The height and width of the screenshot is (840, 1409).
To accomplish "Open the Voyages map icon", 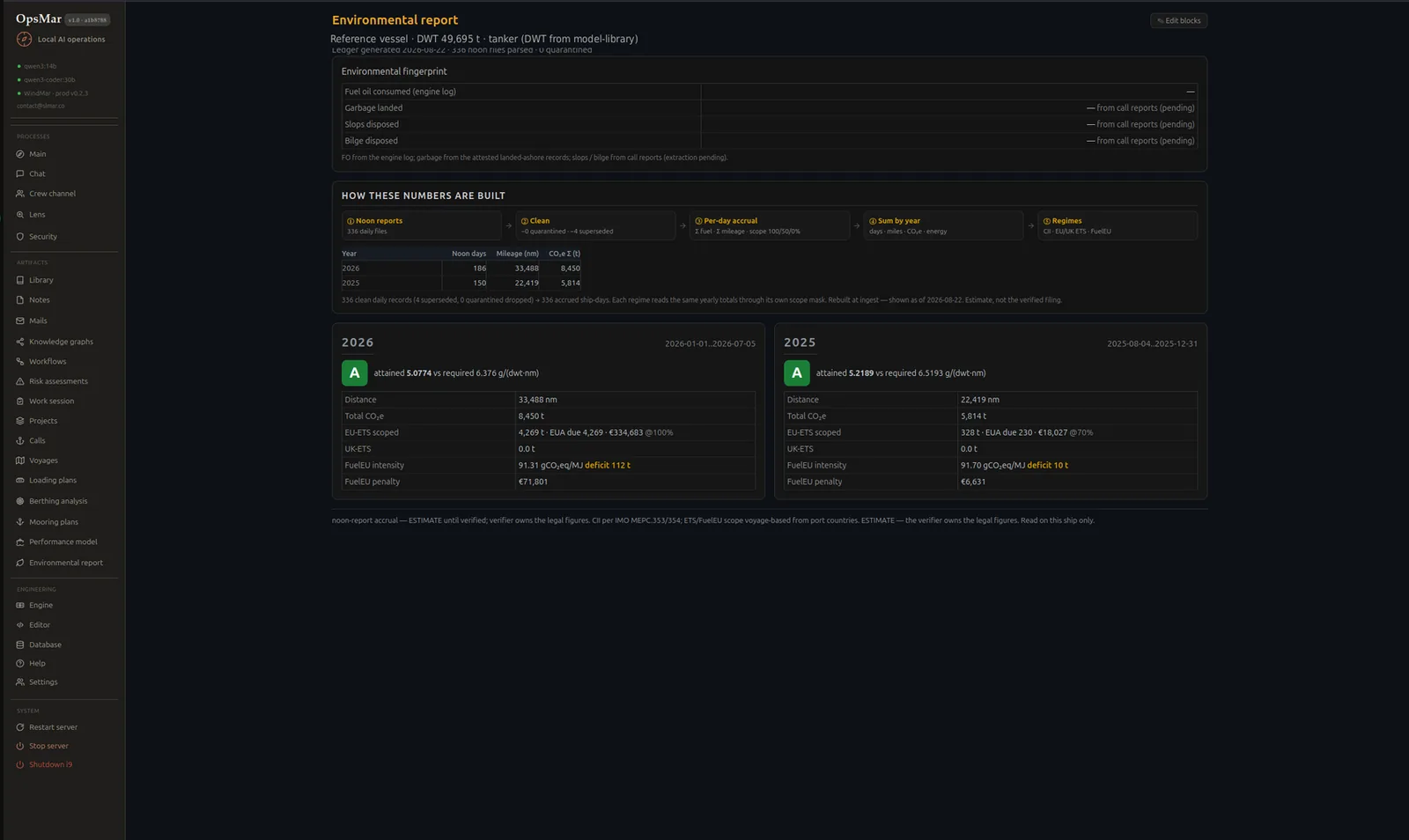I will (20, 461).
